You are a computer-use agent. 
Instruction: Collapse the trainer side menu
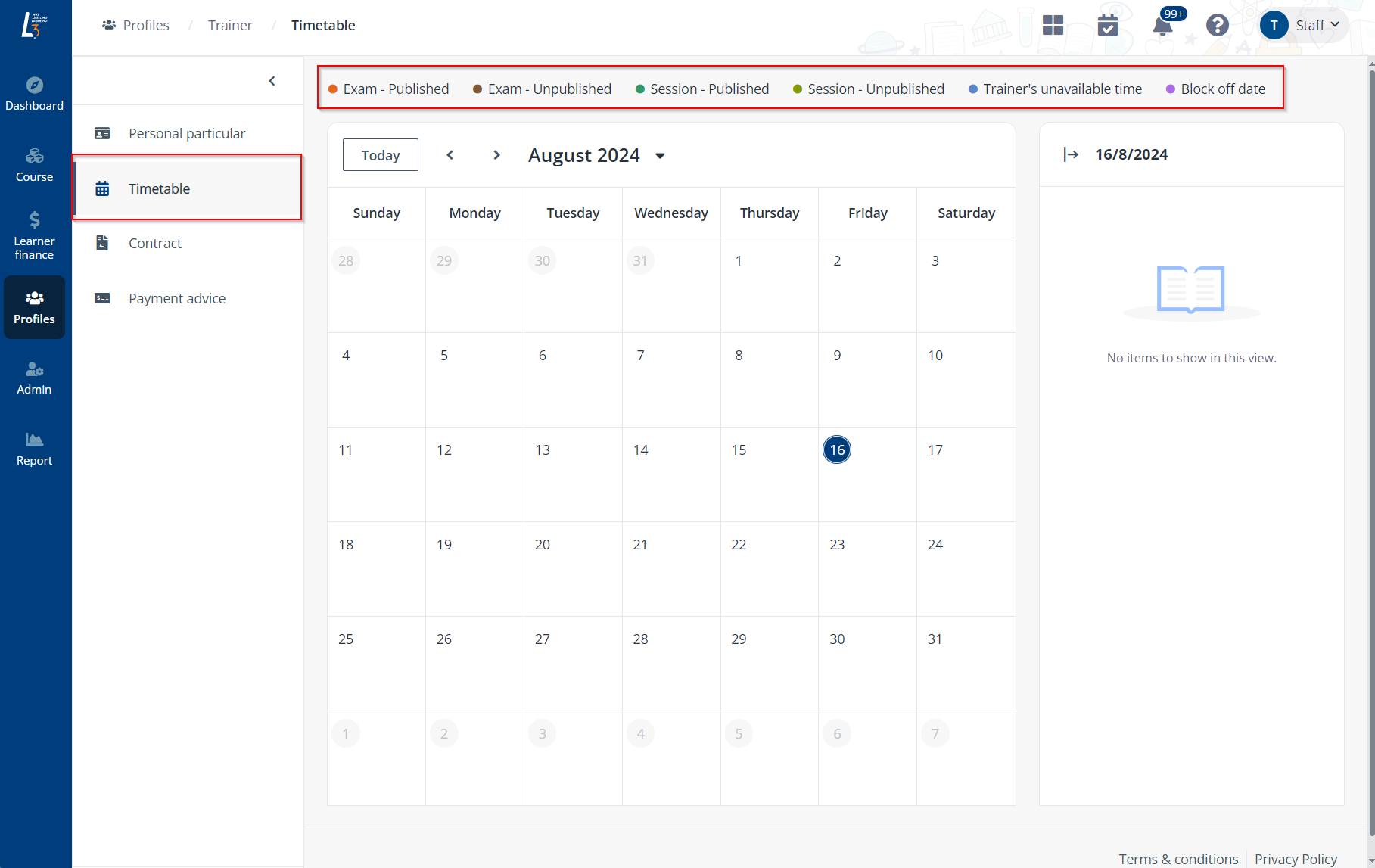(272, 81)
